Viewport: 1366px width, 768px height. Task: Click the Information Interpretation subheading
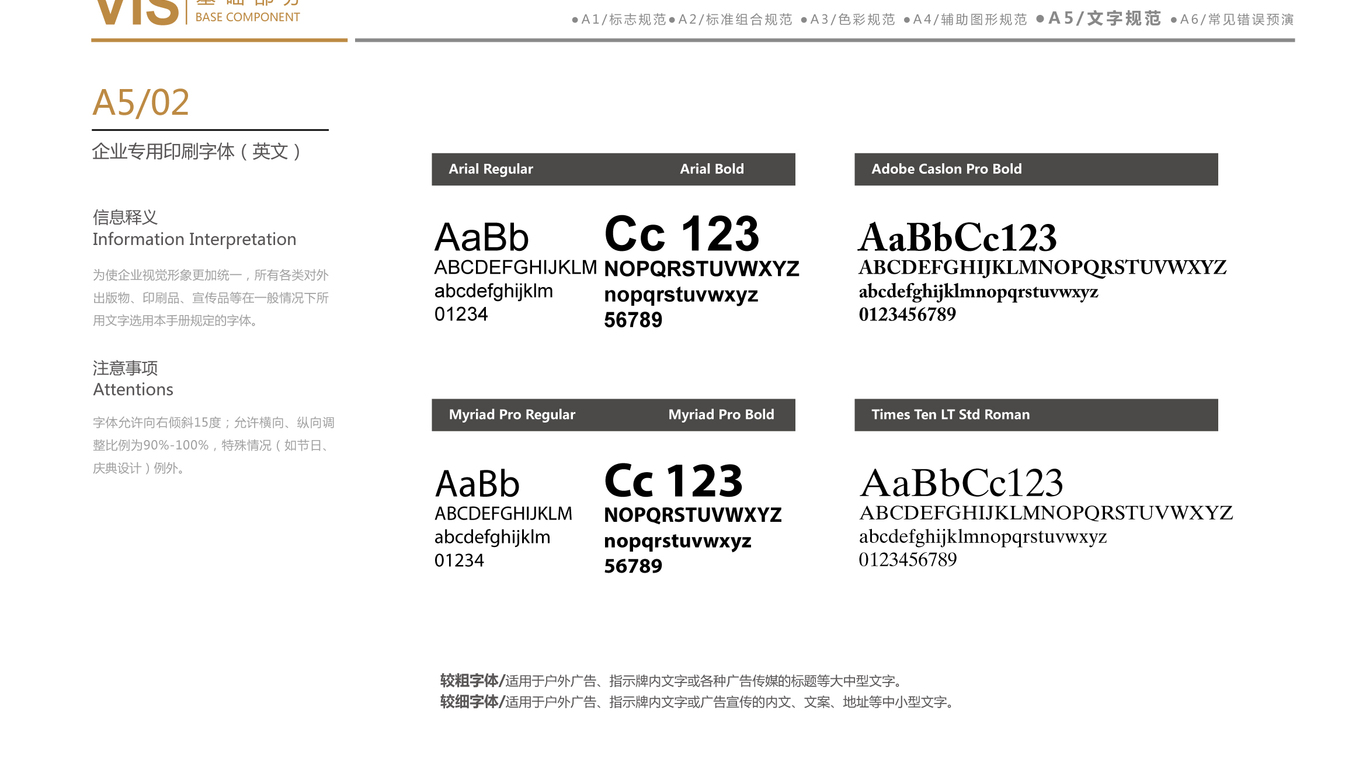tap(194, 240)
